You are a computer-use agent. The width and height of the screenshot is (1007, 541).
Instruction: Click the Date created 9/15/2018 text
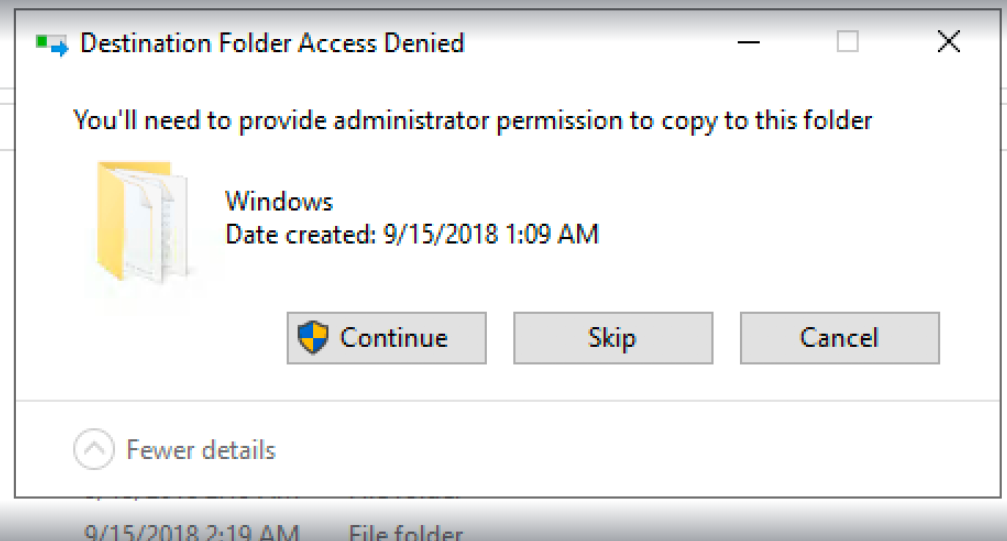[412, 235]
